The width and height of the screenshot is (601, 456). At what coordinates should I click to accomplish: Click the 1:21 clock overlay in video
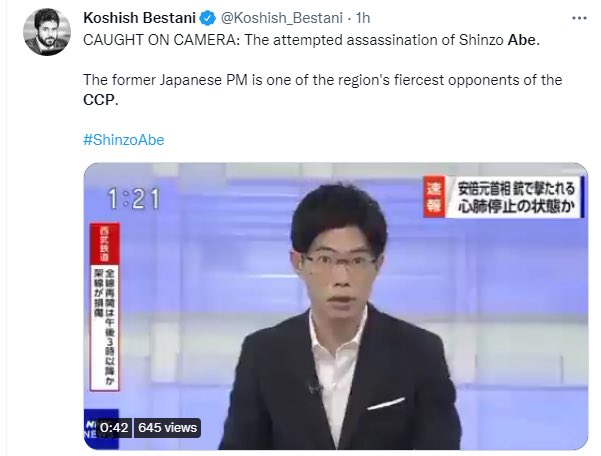point(134,199)
